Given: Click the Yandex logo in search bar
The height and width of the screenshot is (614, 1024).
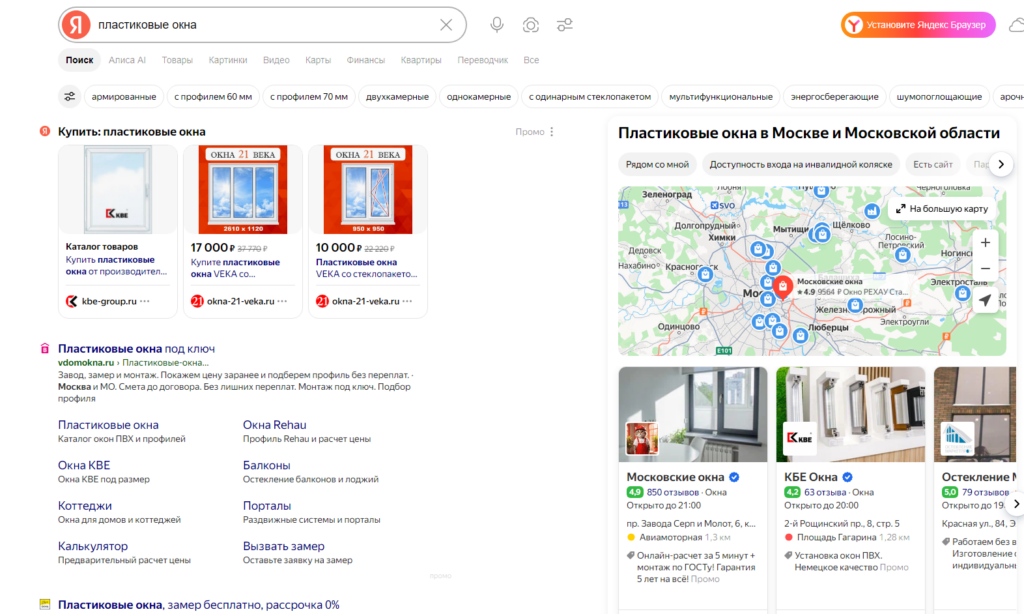Looking at the screenshot, I should point(76,25).
